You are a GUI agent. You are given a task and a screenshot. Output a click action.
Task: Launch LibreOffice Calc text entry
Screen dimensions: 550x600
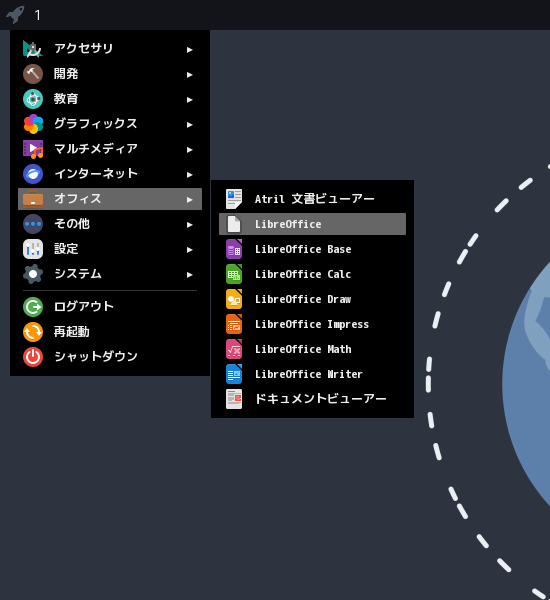(303, 274)
